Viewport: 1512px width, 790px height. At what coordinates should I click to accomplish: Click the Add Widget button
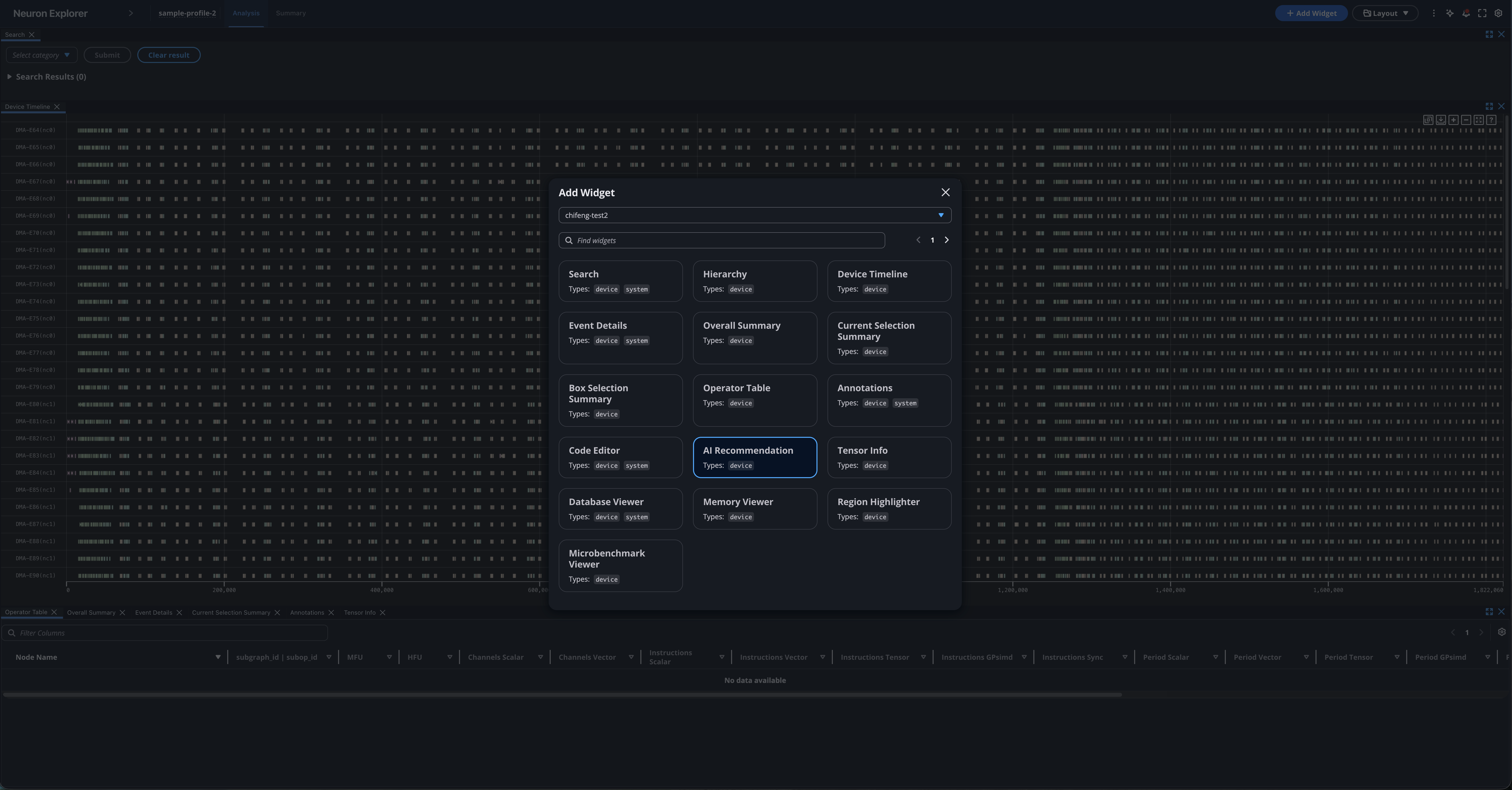pyautogui.click(x=1311, y=13)
